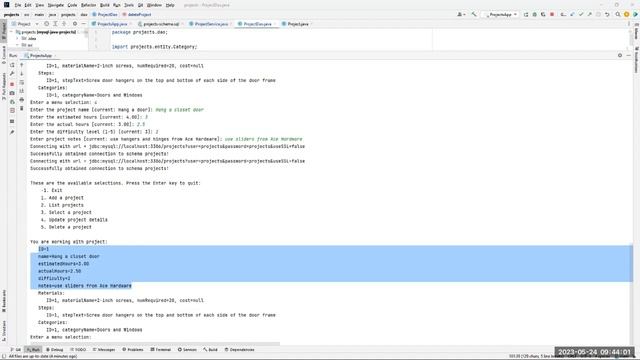Open the Refactor menu
The height and width of the screenshot is (360, 640).
pyautogui.click(x=88, y=5)
